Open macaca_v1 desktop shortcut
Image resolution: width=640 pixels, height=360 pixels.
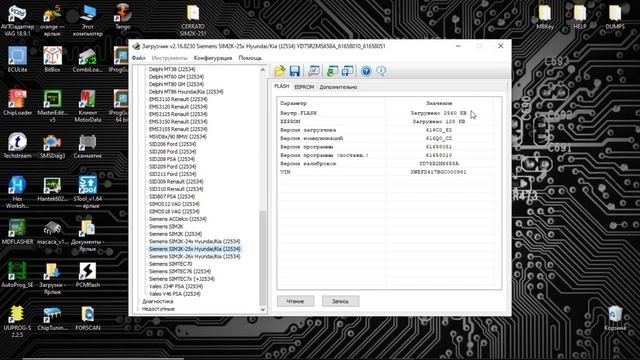52,232
